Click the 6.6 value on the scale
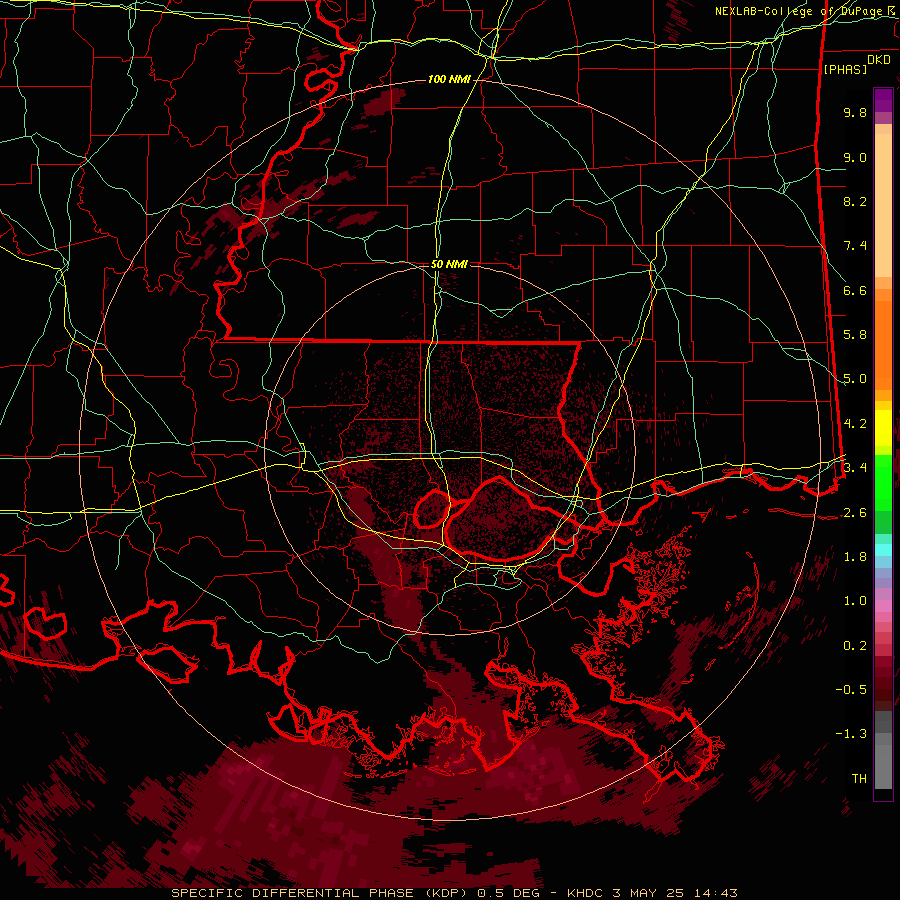900x900 pixels. (855, 290)
